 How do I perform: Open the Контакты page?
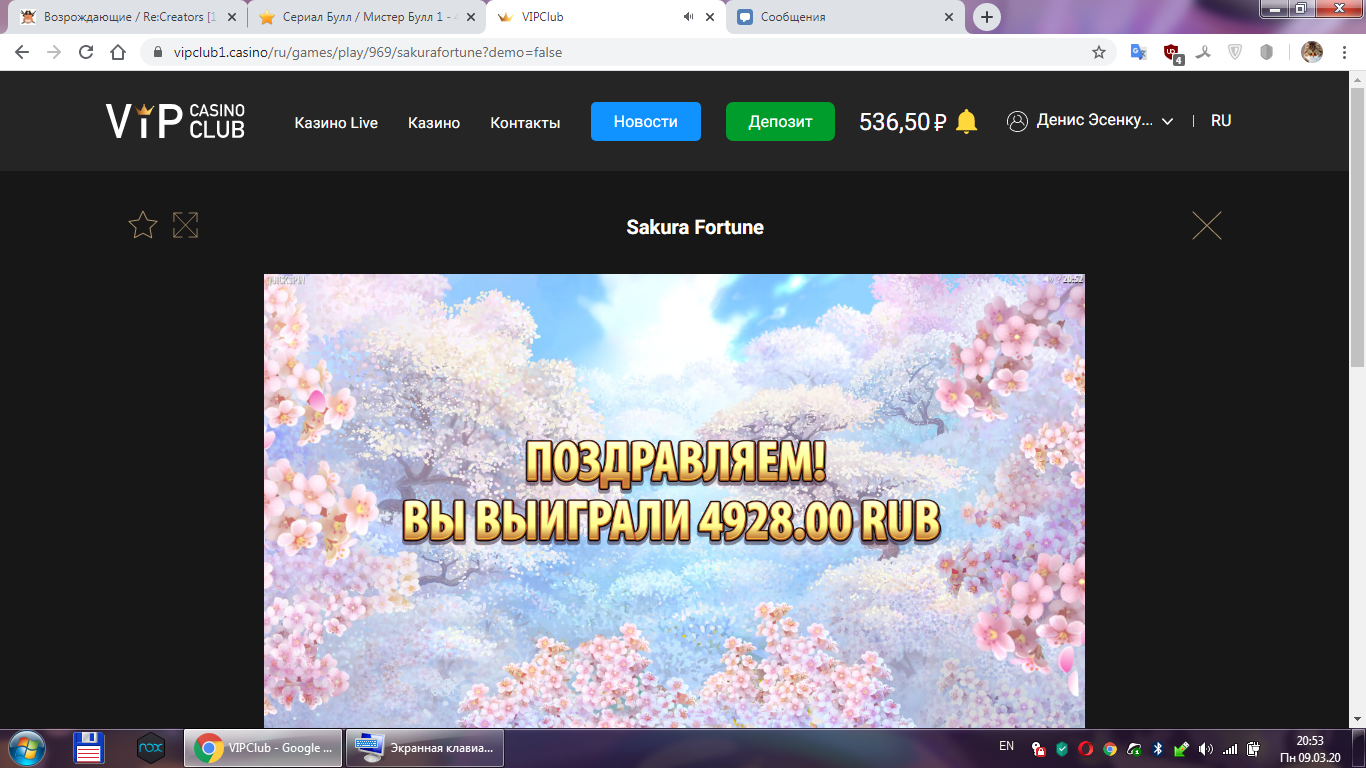(x=525, y=123)
